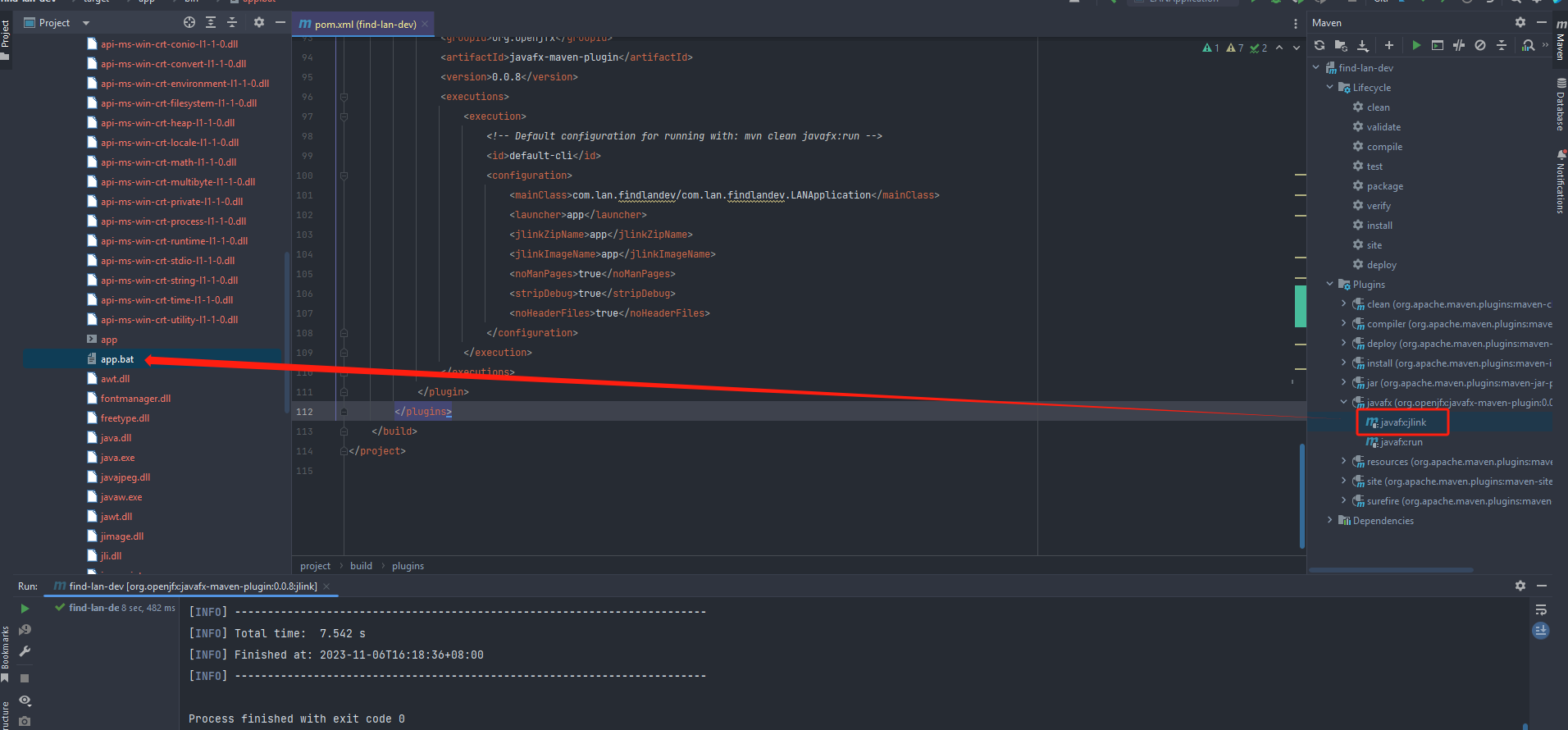Click the plugins breadcrumb item
This screenshot has width=1568, height=730.
[408, 566]
